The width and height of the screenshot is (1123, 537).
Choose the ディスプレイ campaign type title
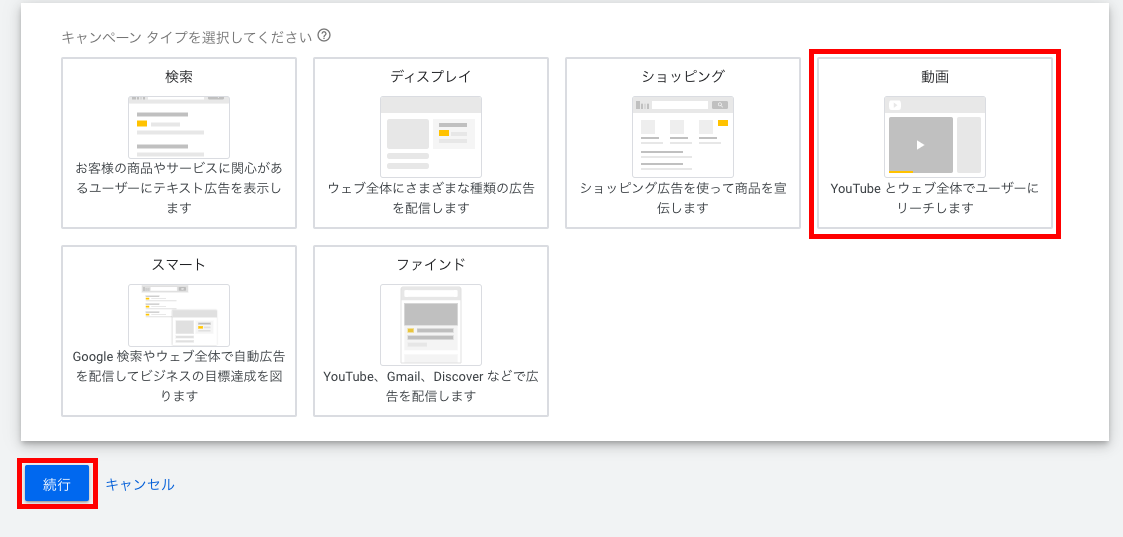point(431,77)
